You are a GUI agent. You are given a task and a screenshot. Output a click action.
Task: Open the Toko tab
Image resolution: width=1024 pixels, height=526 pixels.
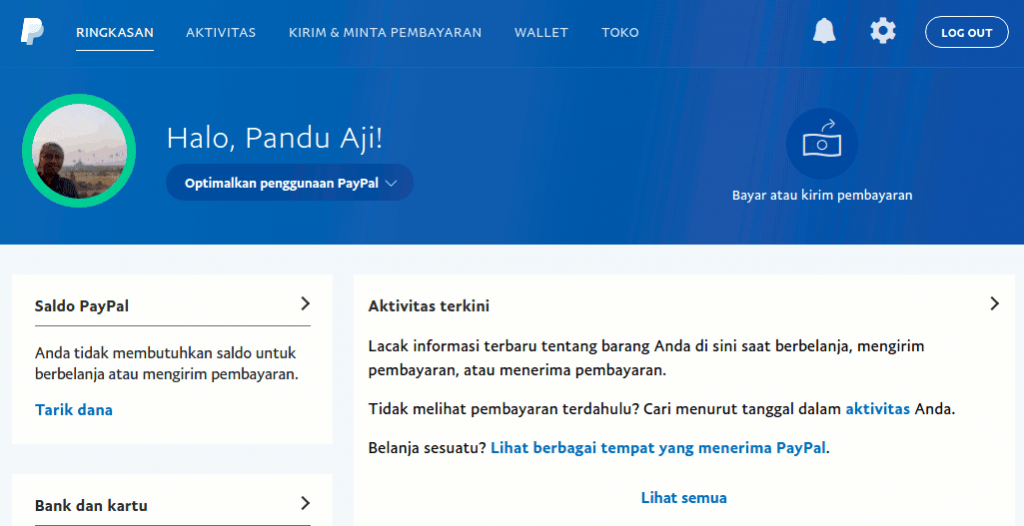pos(620,33)
